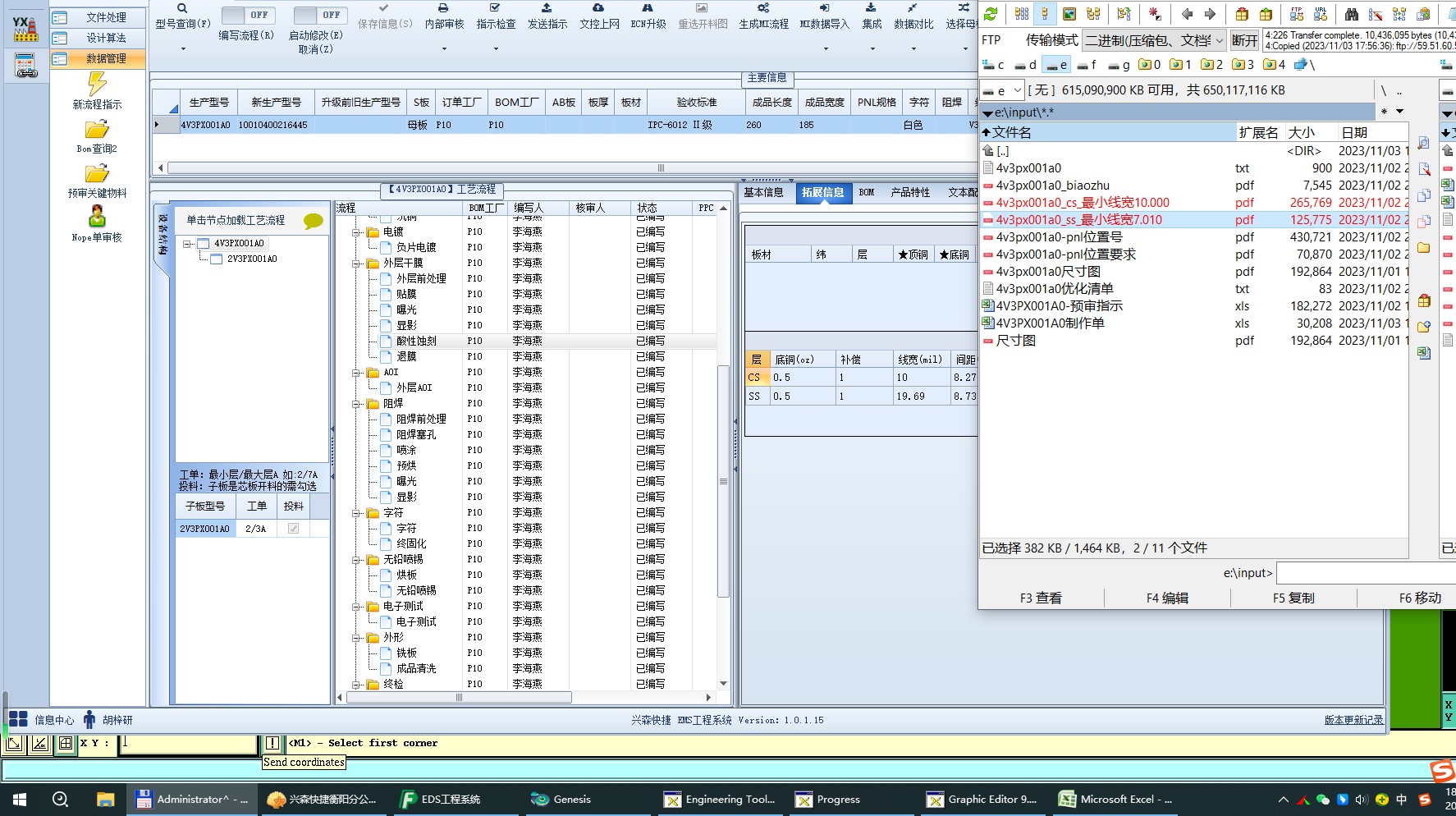Click F3 查看 button

pos(1041,598)
